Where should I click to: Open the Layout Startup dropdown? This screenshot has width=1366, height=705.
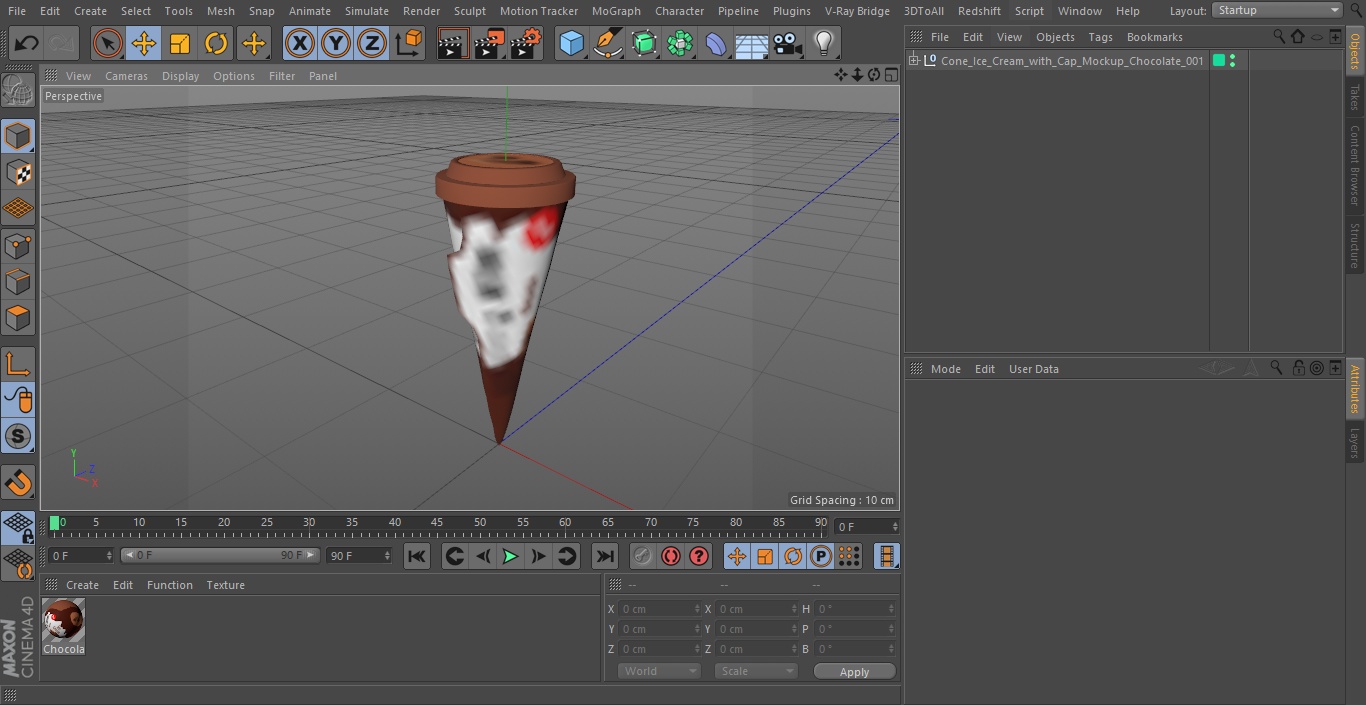tap(1277, 10)
